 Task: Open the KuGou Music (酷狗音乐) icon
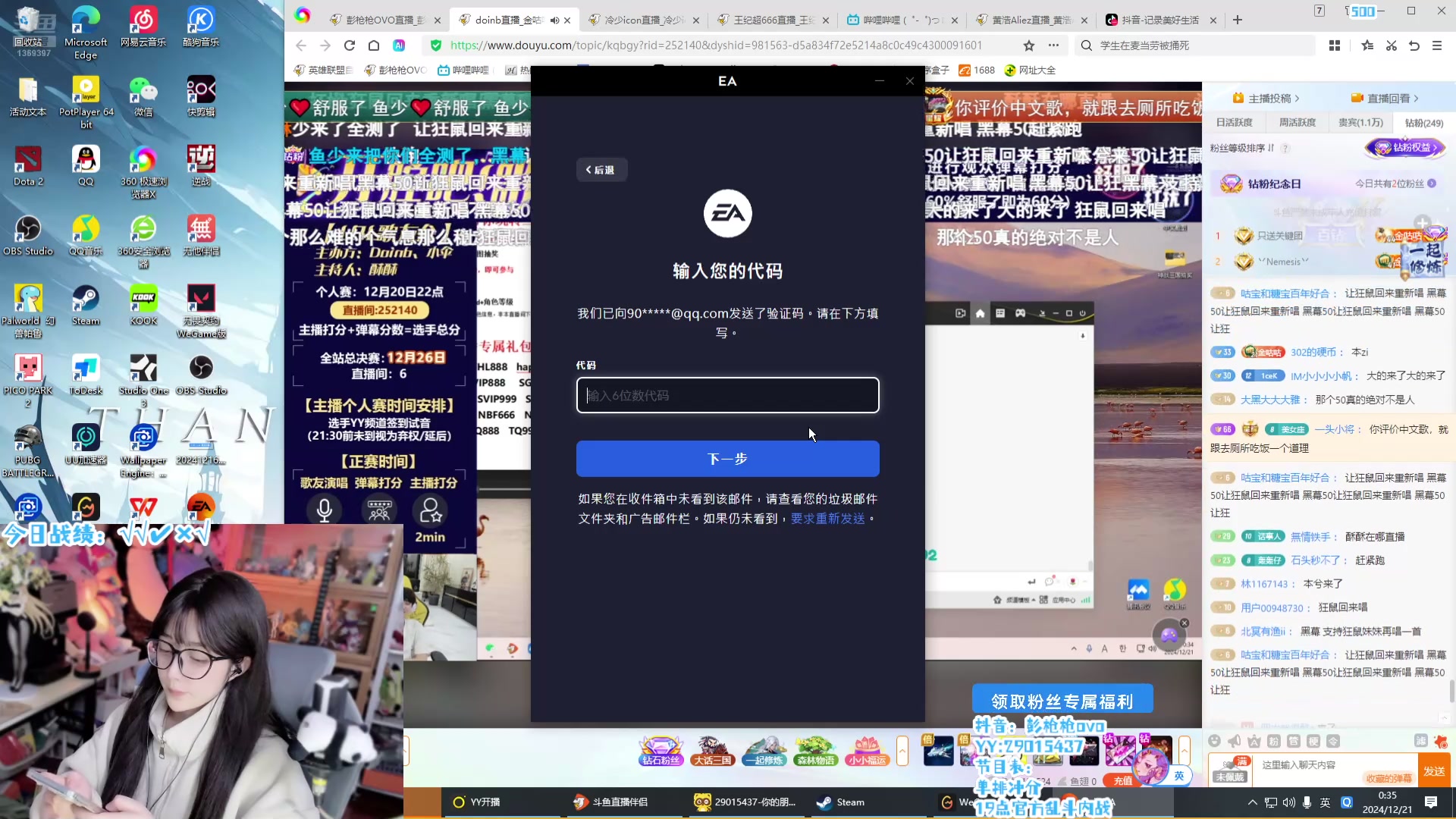coord(201,27)
